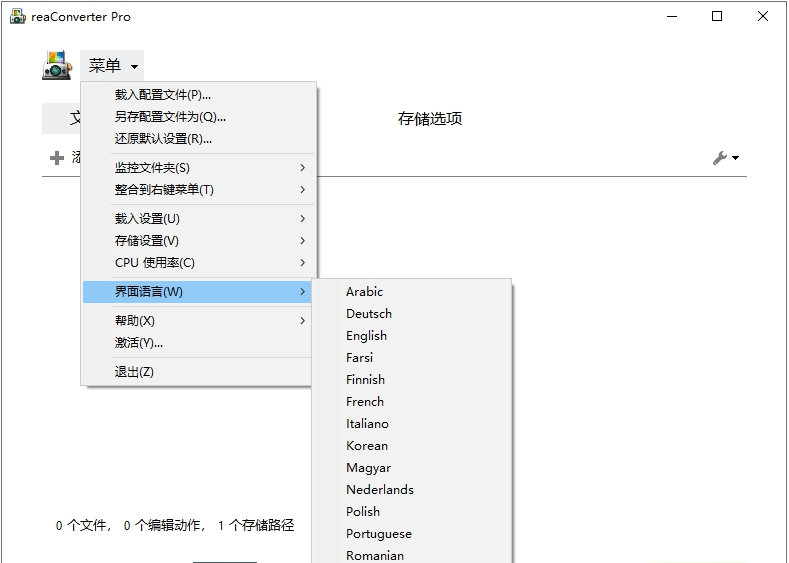Expand the 整合到右键菜单(T) submenu

[x=198, y=190]
